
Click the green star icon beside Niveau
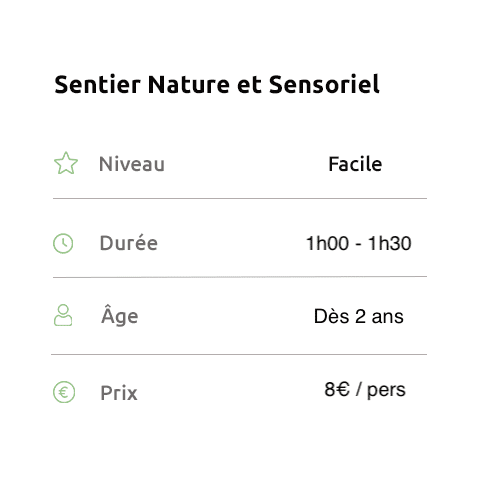click(x=66, y=163)
